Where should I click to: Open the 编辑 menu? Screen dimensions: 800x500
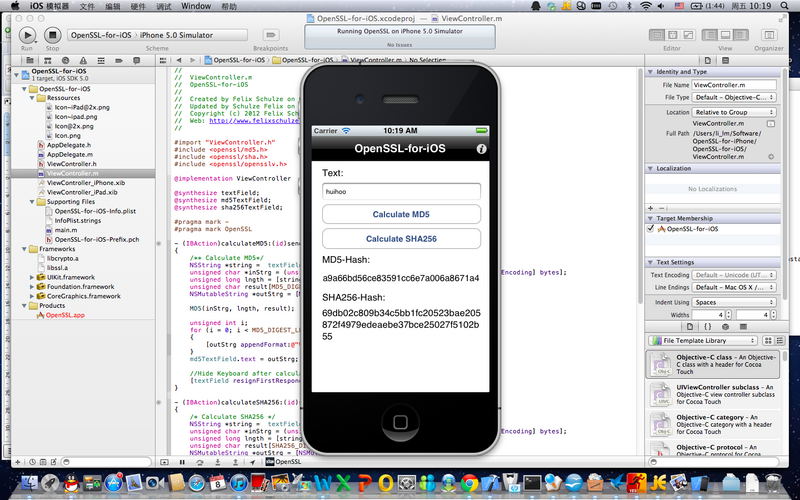click(x=113, y=6)
